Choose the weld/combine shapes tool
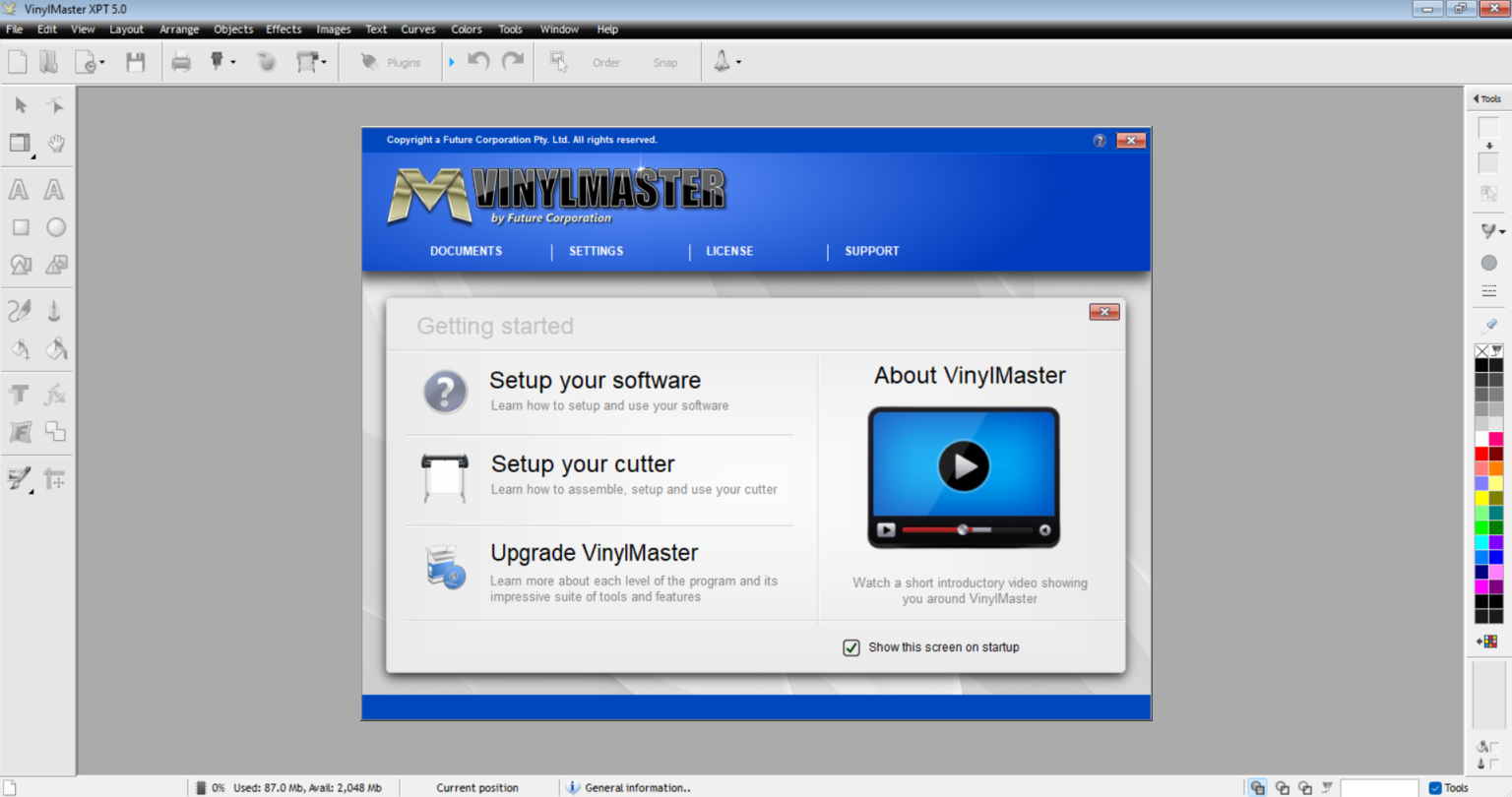This screenshot has width=1512, height=797. (x=55, y=432)
